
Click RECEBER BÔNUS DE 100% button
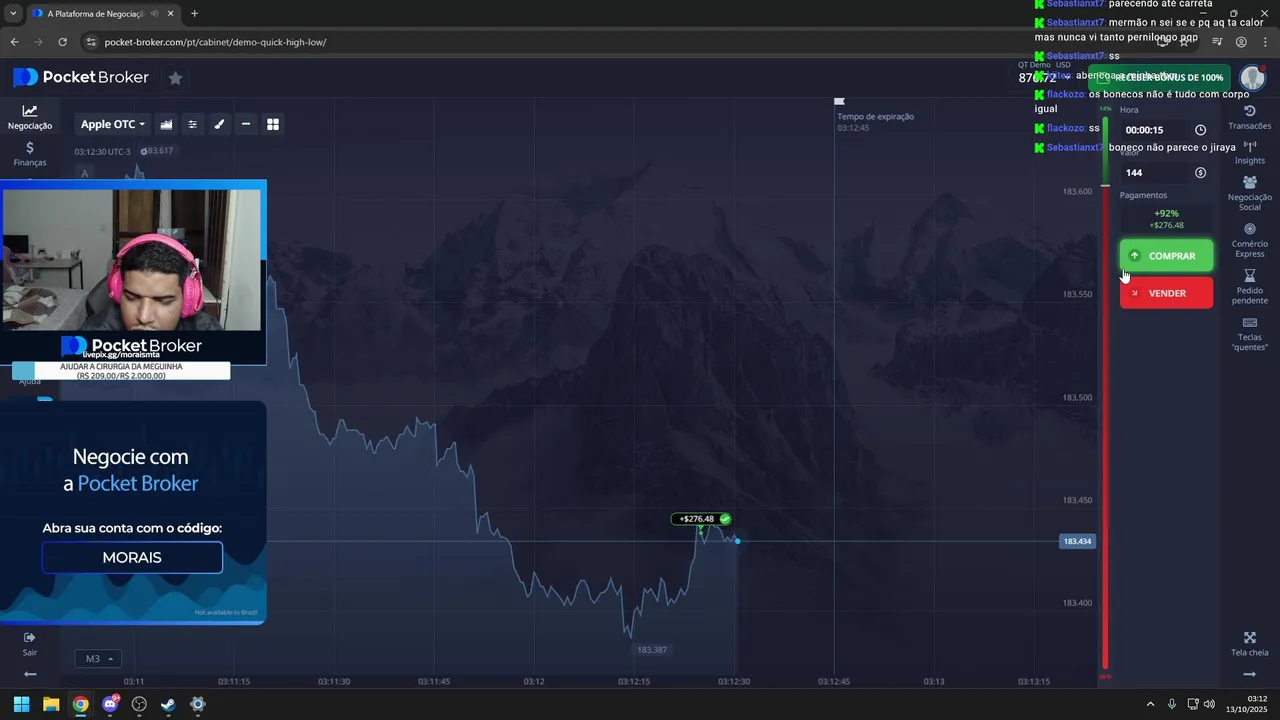(x=1160, y=78)
